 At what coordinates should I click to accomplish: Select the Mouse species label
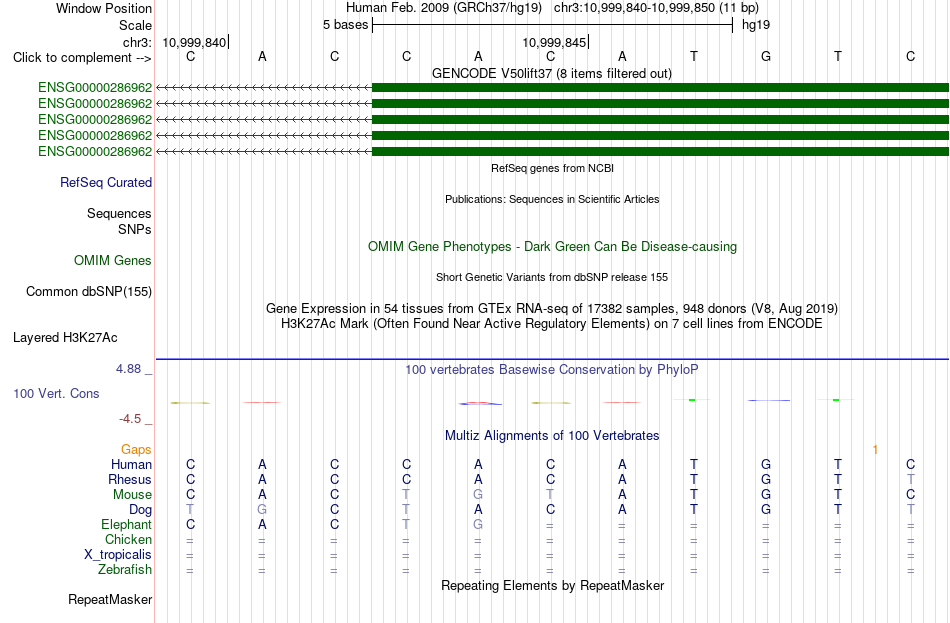click(x=132, y=495)
